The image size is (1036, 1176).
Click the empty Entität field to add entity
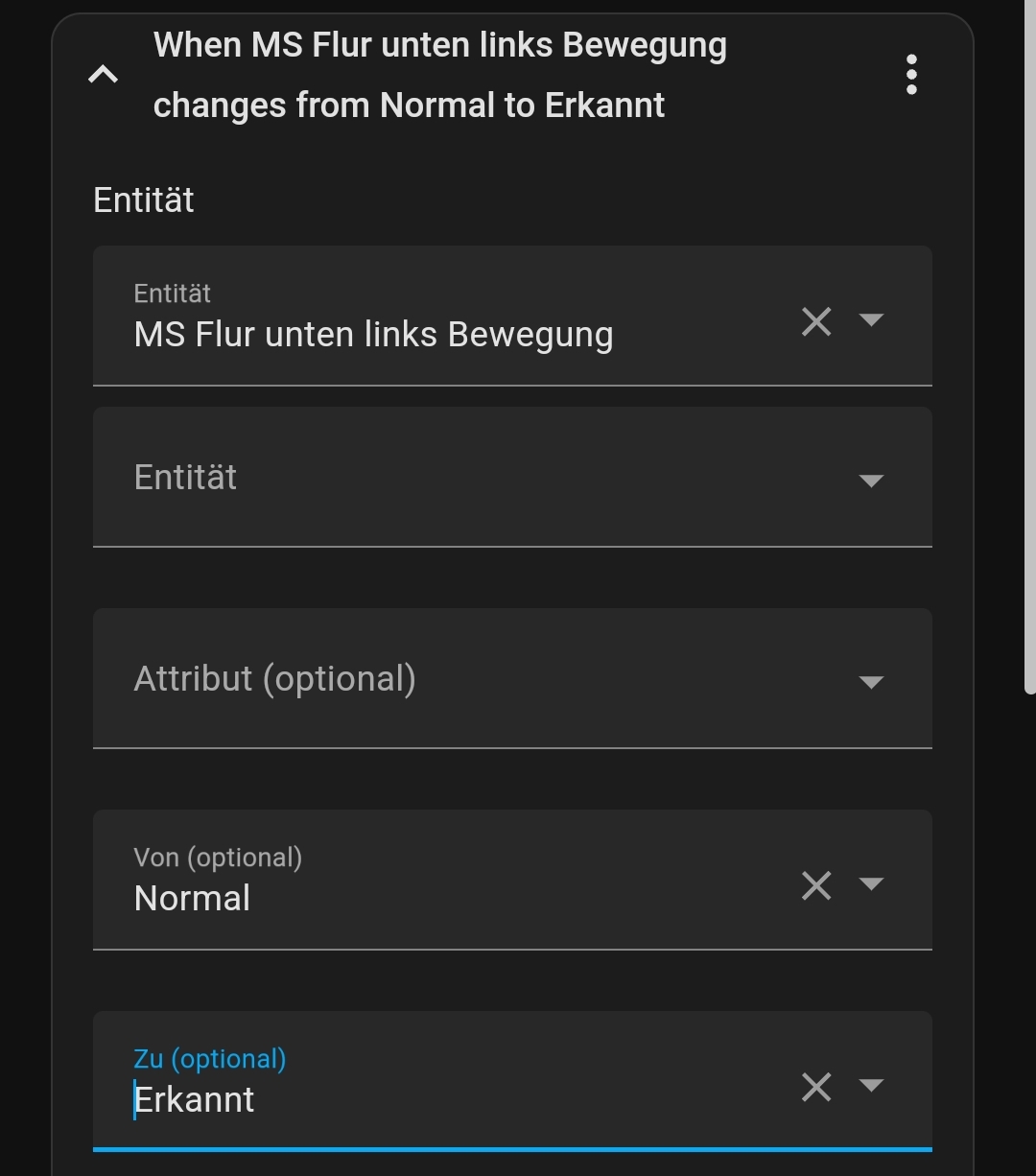click(x=460, y=478)
